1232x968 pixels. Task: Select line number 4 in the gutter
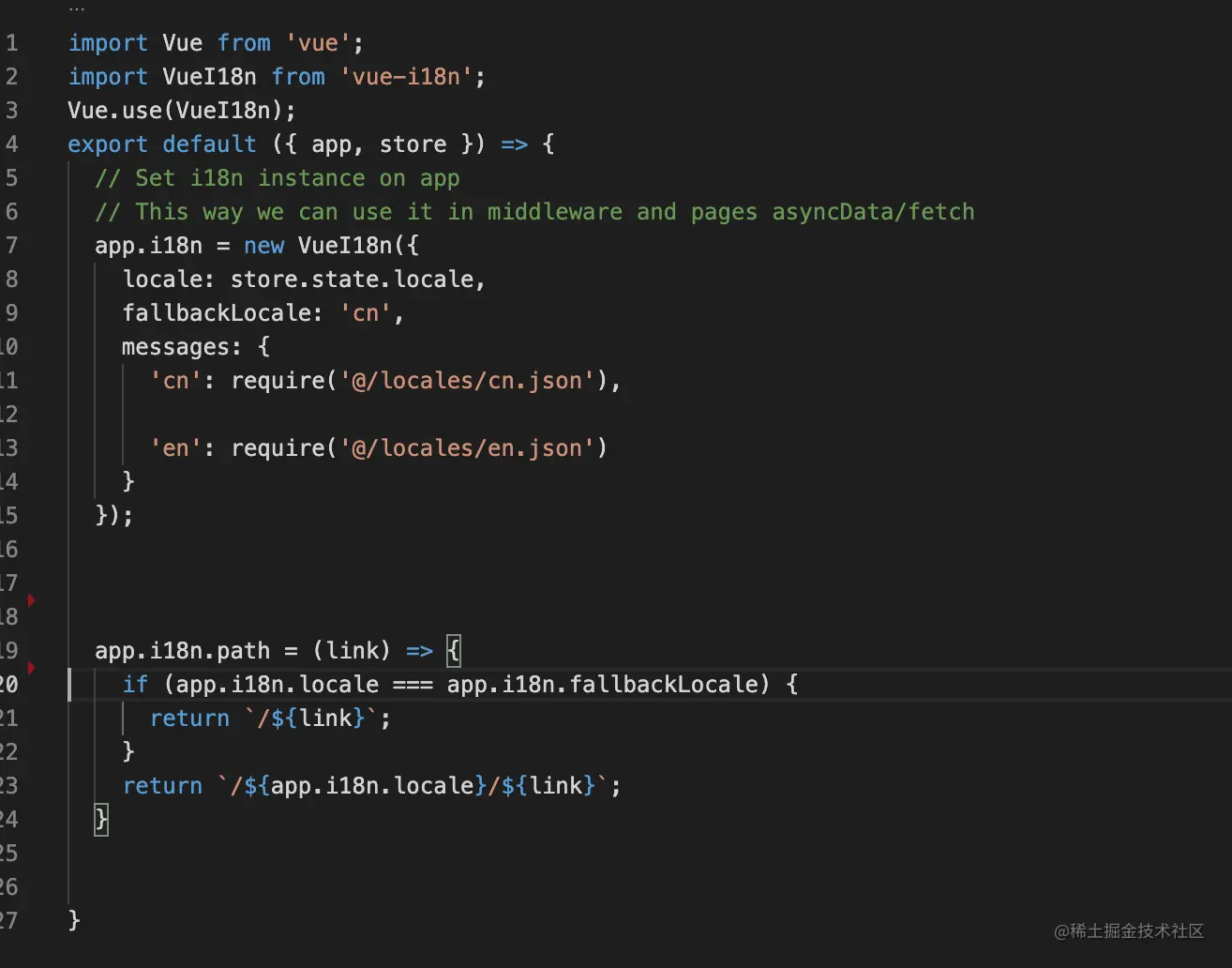[11, 144]
